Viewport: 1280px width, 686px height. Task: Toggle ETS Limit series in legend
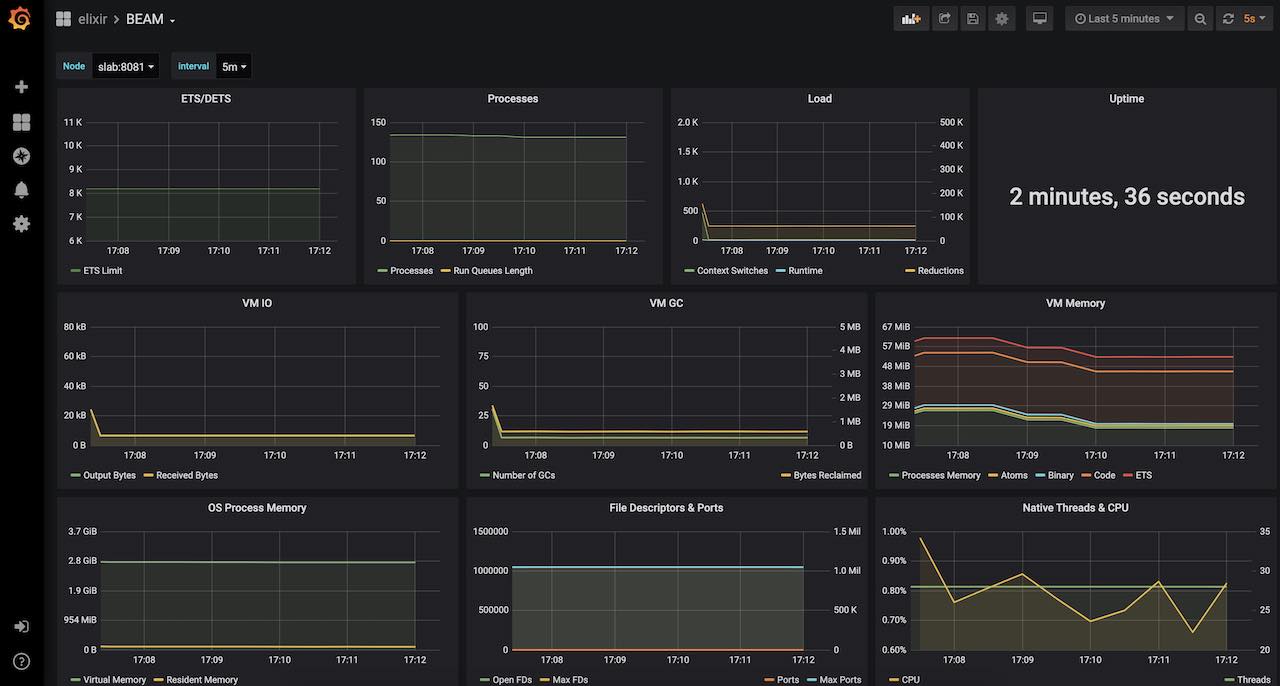point(102,271)
